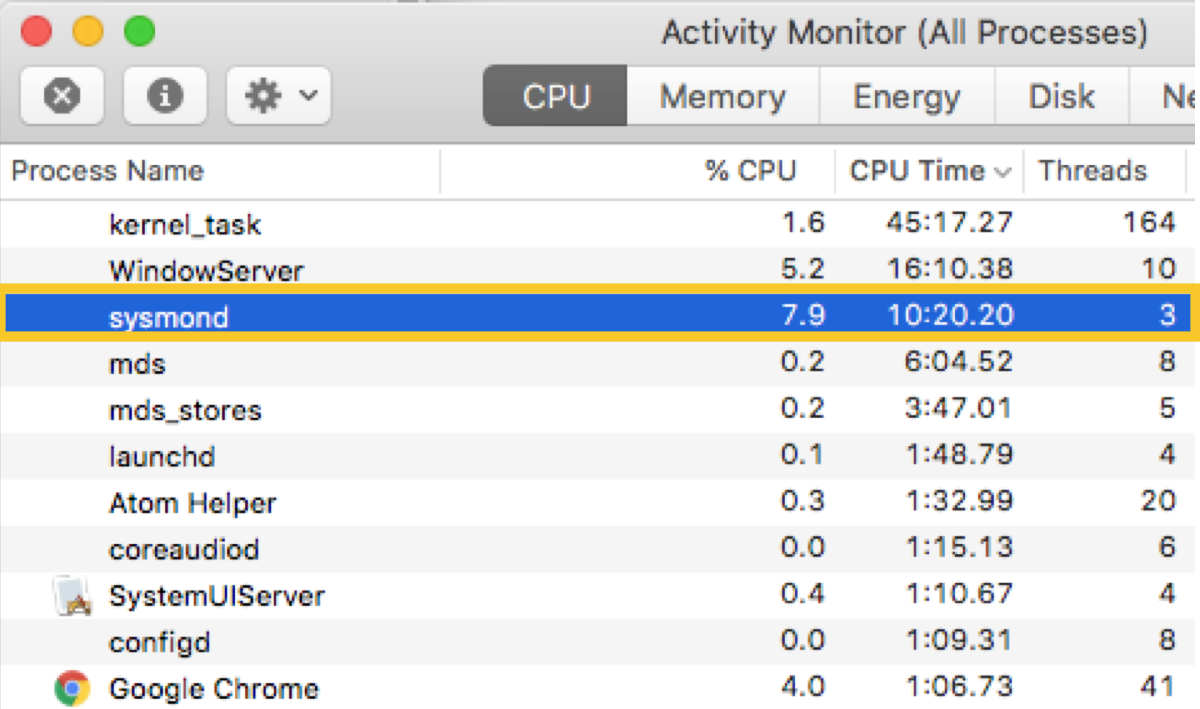Screen dimensions: 1200x709
Task: Click CPU time value 6:04.52
Action: click(x=957, y=363)
